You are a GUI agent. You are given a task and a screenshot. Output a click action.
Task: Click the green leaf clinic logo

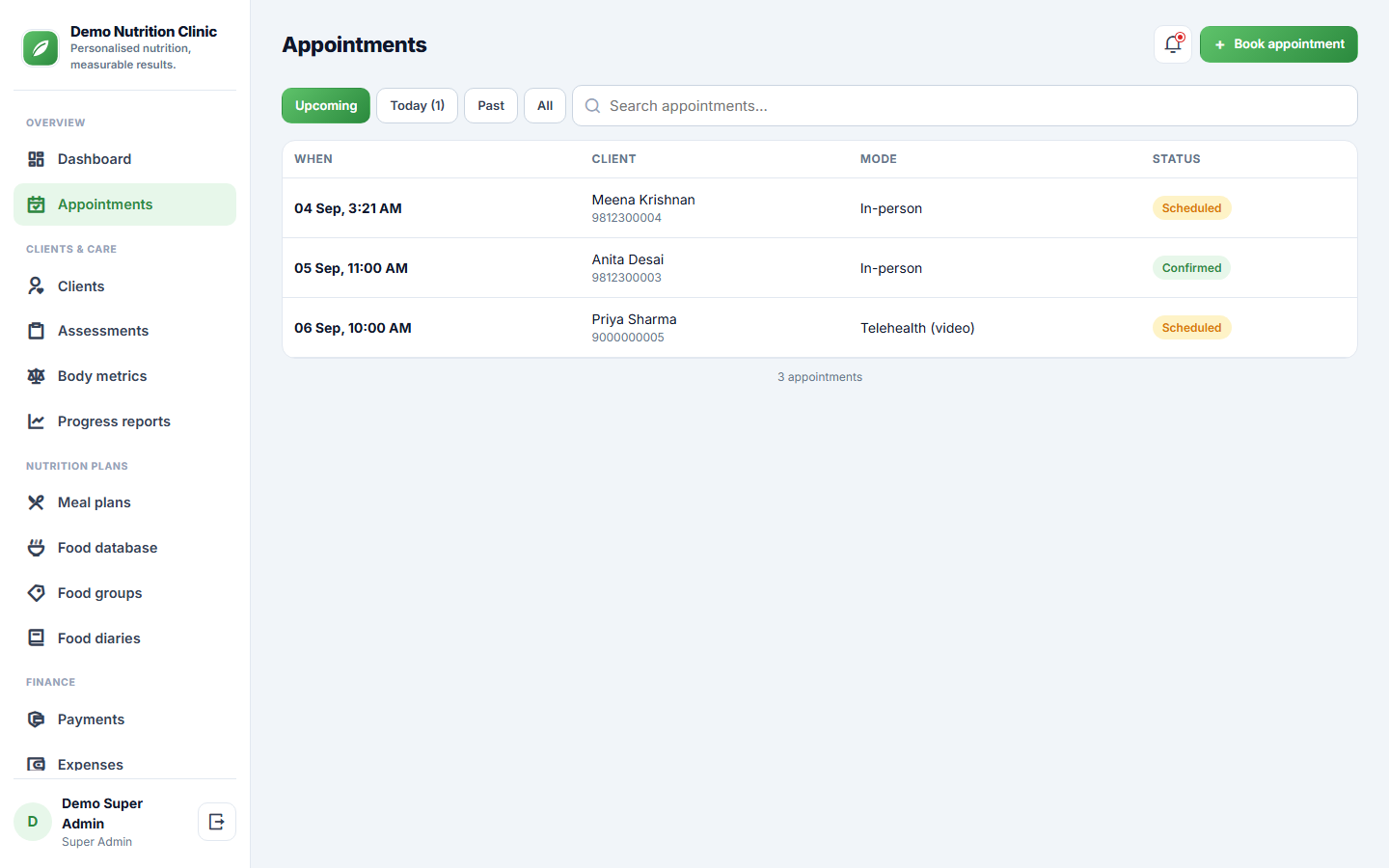coord(41,48)
